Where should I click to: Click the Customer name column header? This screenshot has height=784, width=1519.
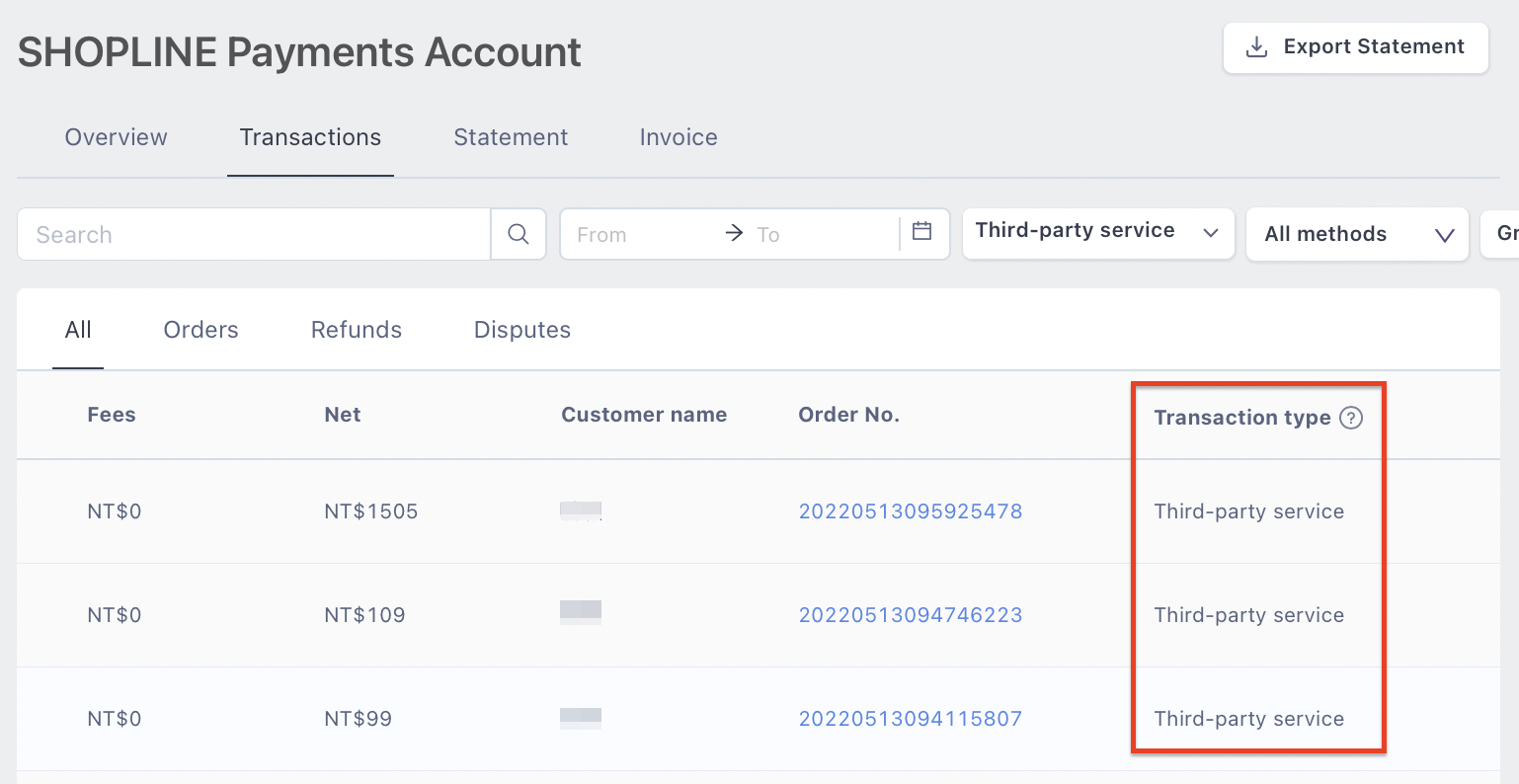[x=644, y=415]
